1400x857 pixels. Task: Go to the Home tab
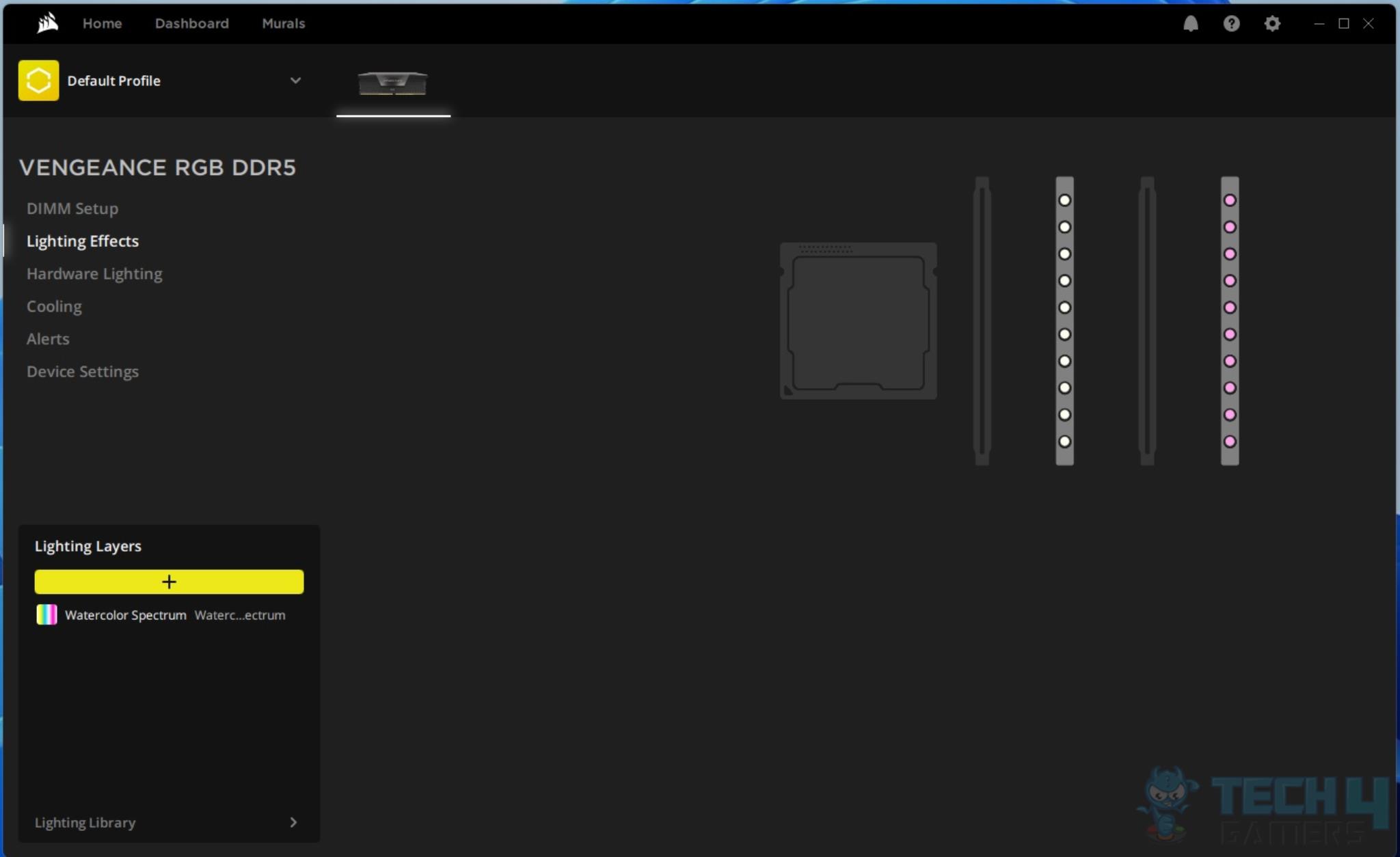point(102,23)
